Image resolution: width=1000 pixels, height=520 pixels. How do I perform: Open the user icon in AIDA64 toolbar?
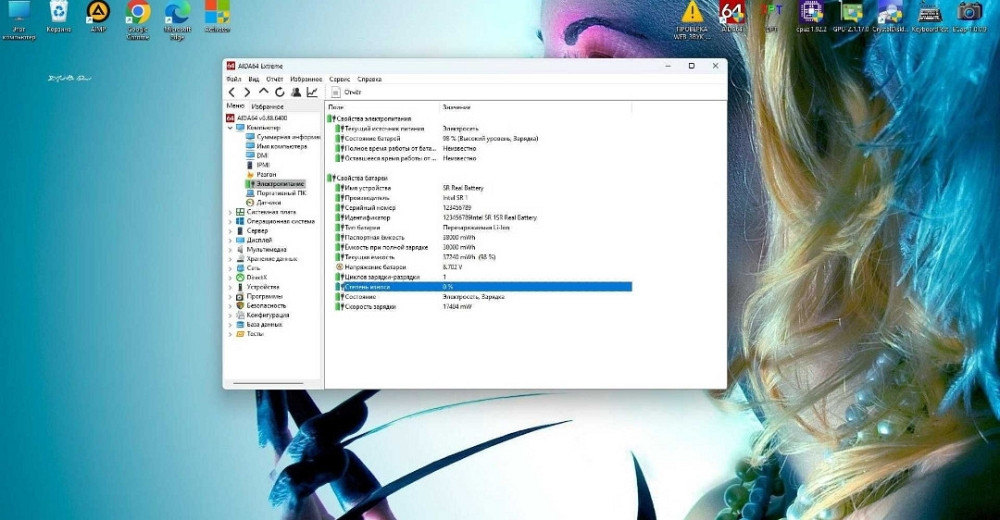(x=296, y=92)
